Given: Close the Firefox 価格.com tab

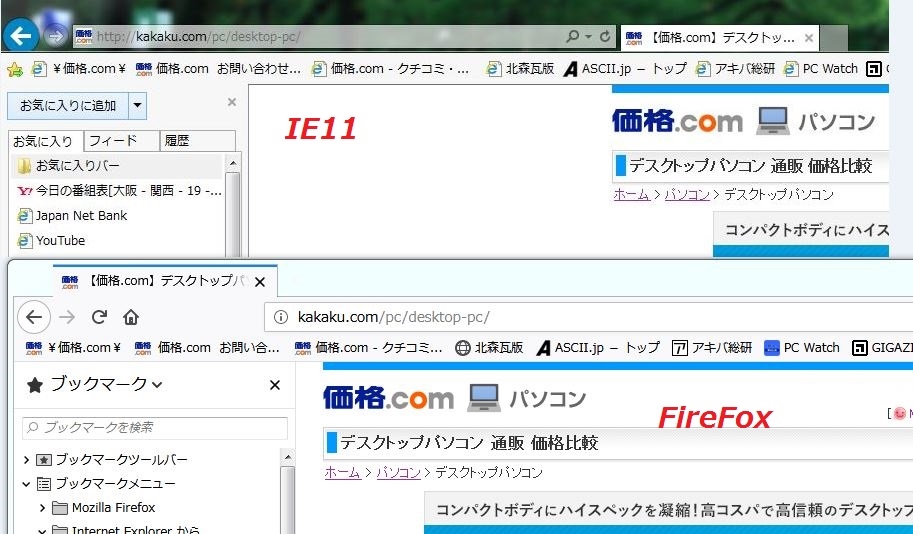Looking at the screenshot, I should pos(260,282).
